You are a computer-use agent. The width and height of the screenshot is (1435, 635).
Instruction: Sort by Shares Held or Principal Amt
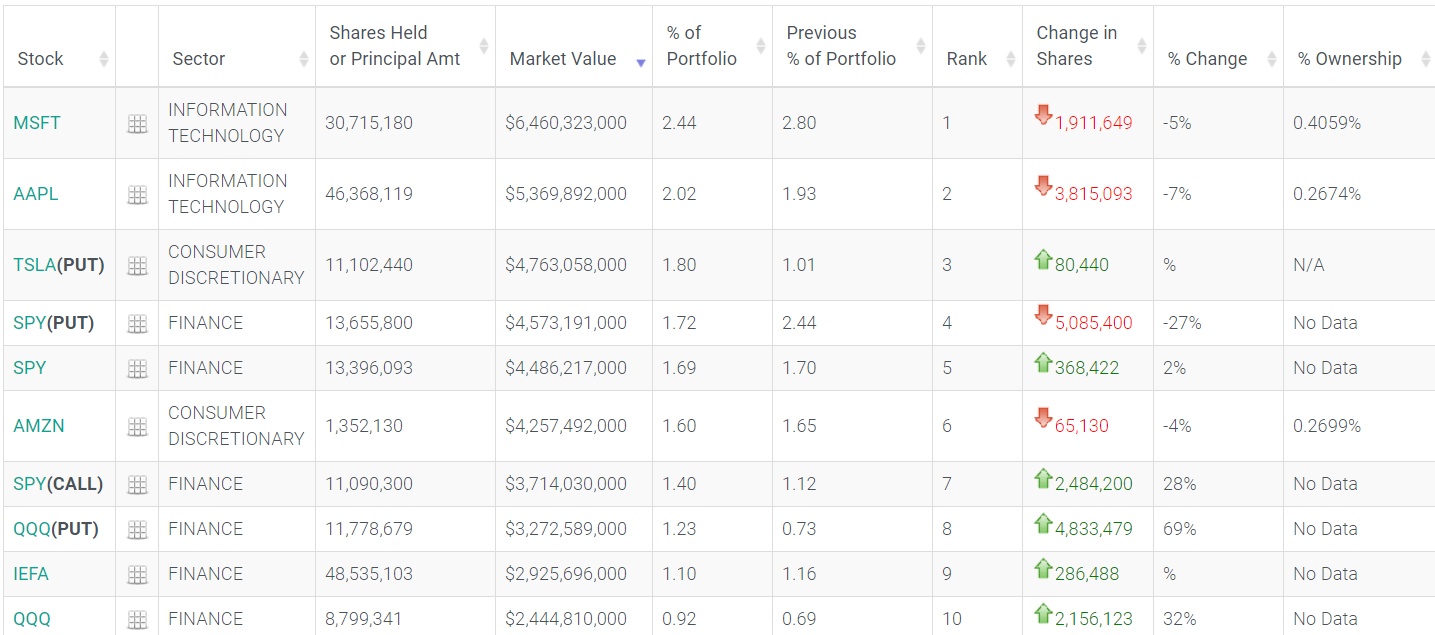pos(395,46)
